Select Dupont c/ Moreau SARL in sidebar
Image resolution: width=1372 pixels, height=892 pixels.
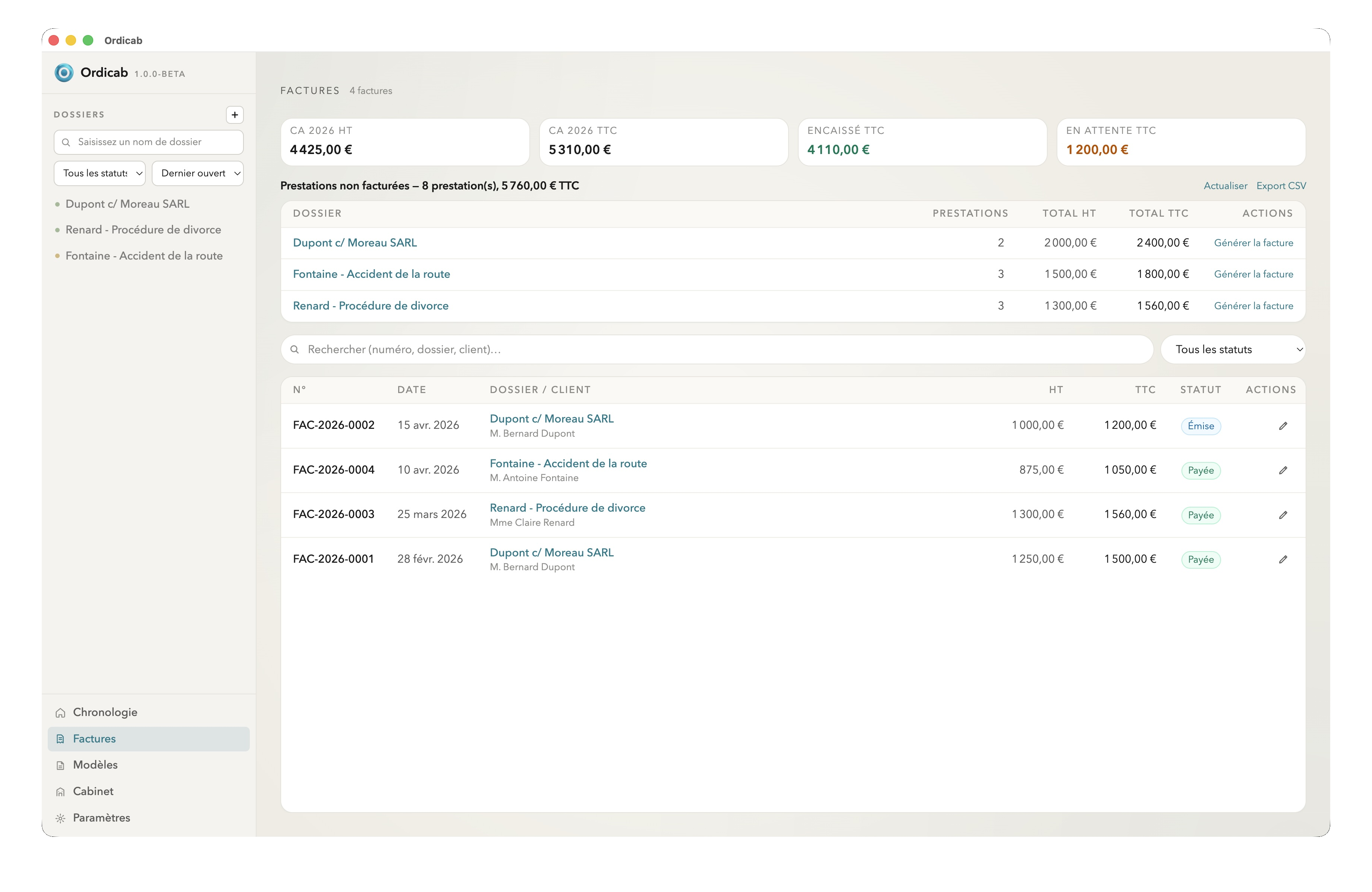(128, 204)
